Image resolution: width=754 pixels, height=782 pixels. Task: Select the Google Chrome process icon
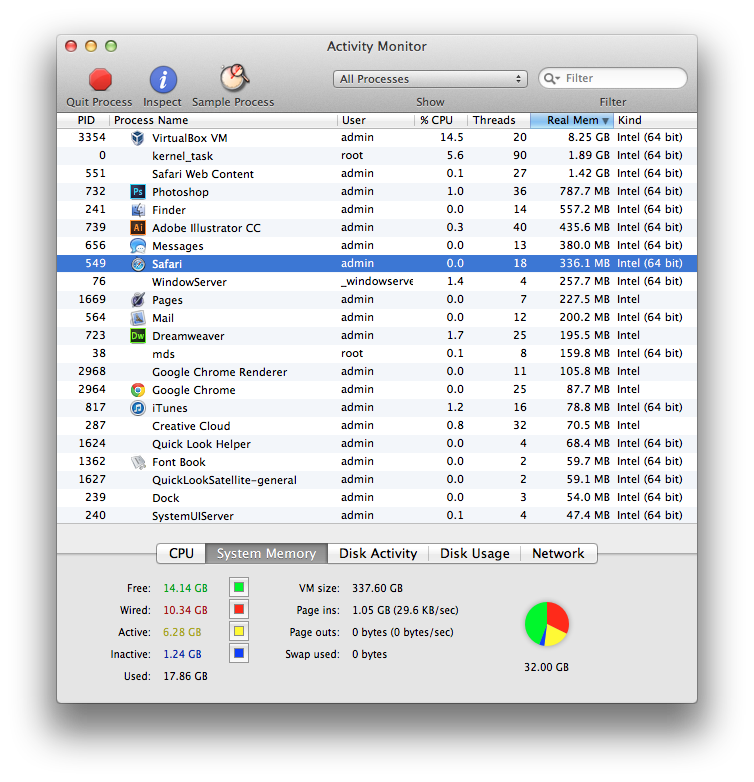pyautogui.click(x=138, y=390)
